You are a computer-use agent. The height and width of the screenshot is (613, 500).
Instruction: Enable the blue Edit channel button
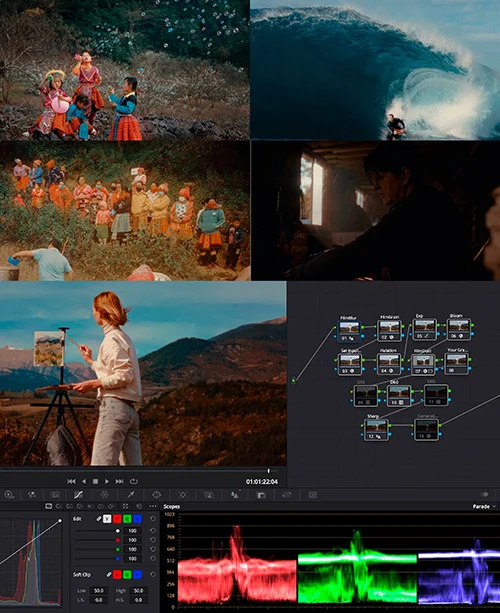coord(137,519)
